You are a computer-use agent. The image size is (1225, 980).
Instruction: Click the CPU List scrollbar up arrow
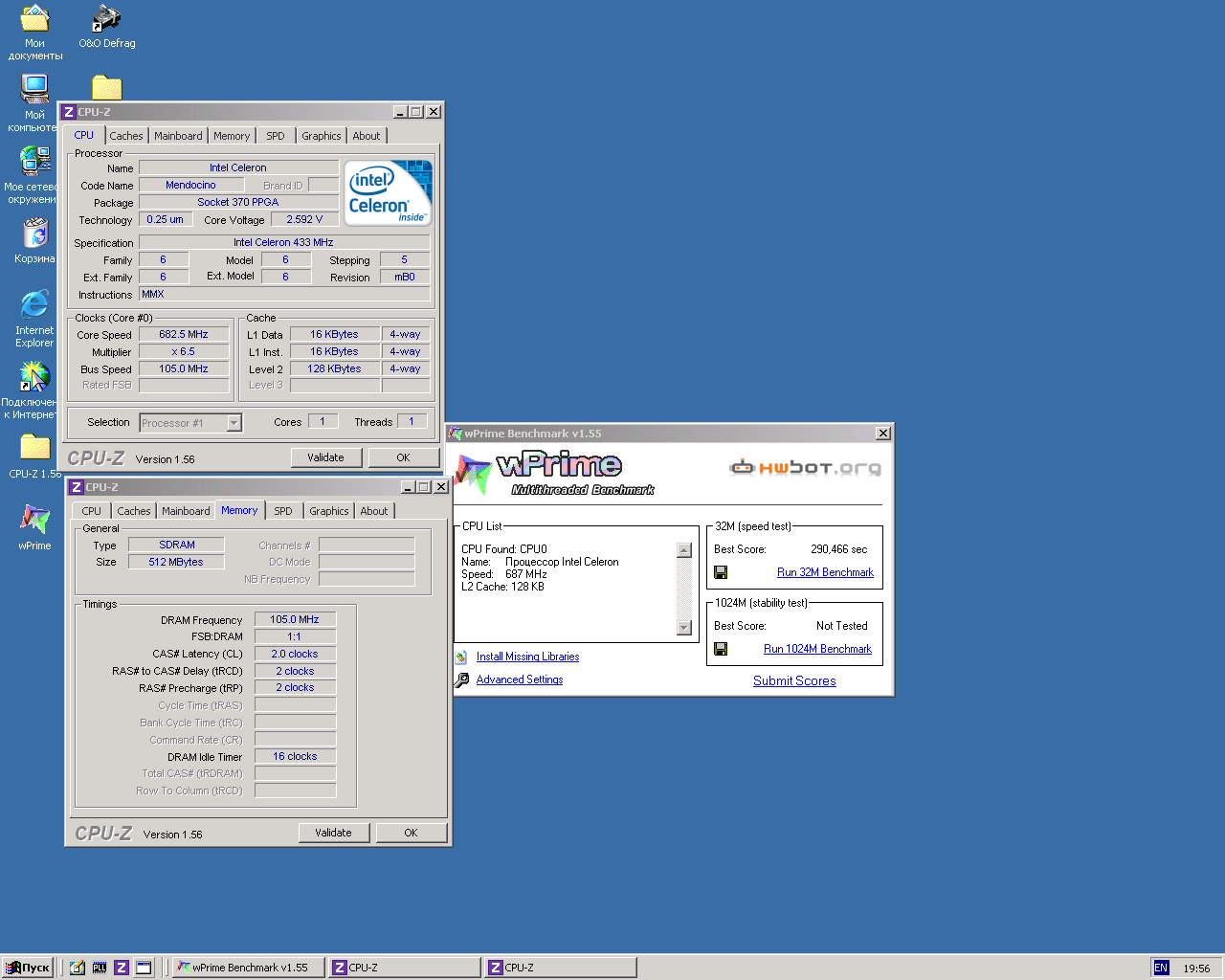(x=683, y=550)
